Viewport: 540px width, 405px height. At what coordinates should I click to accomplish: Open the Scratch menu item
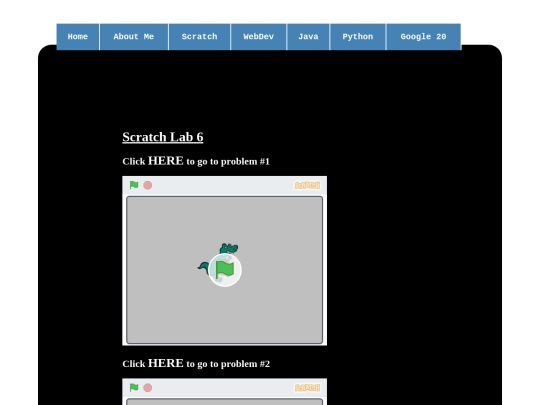point(199,37)
